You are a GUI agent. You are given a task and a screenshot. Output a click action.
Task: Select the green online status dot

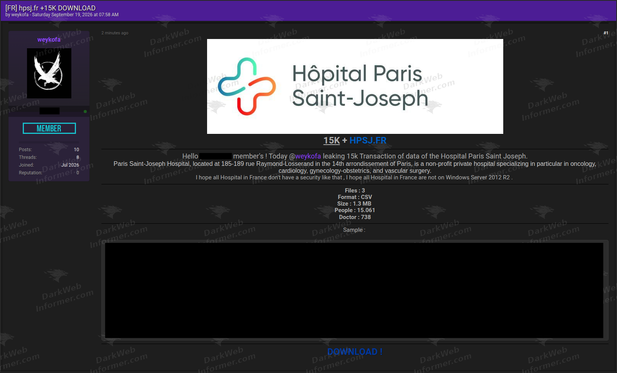(x=85, y=112)
